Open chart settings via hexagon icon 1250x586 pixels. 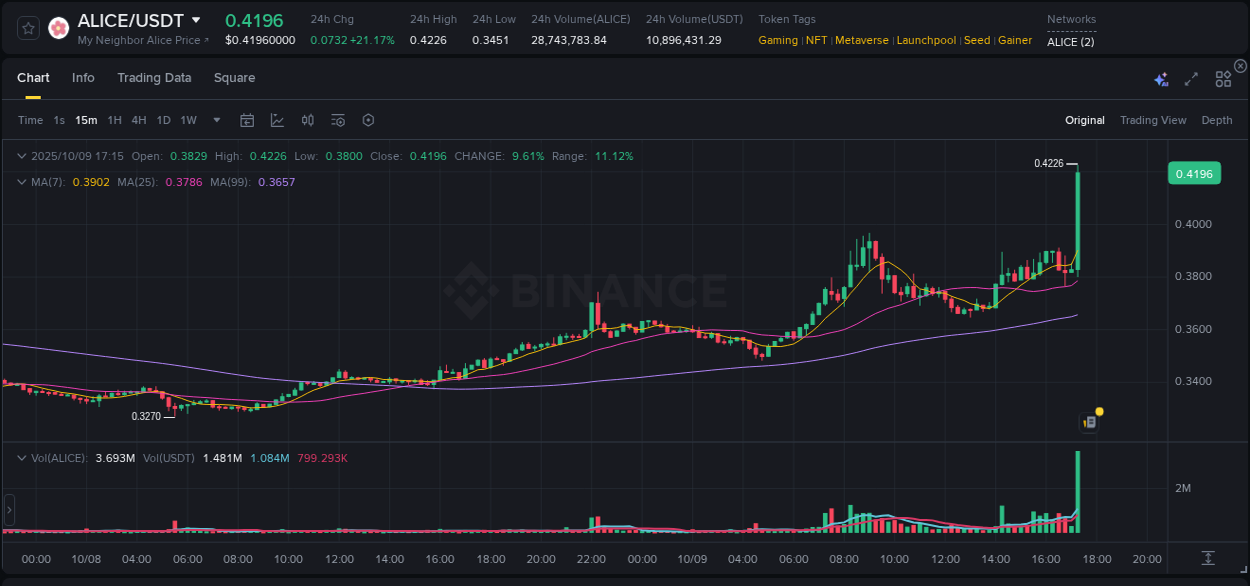[368, 120]
